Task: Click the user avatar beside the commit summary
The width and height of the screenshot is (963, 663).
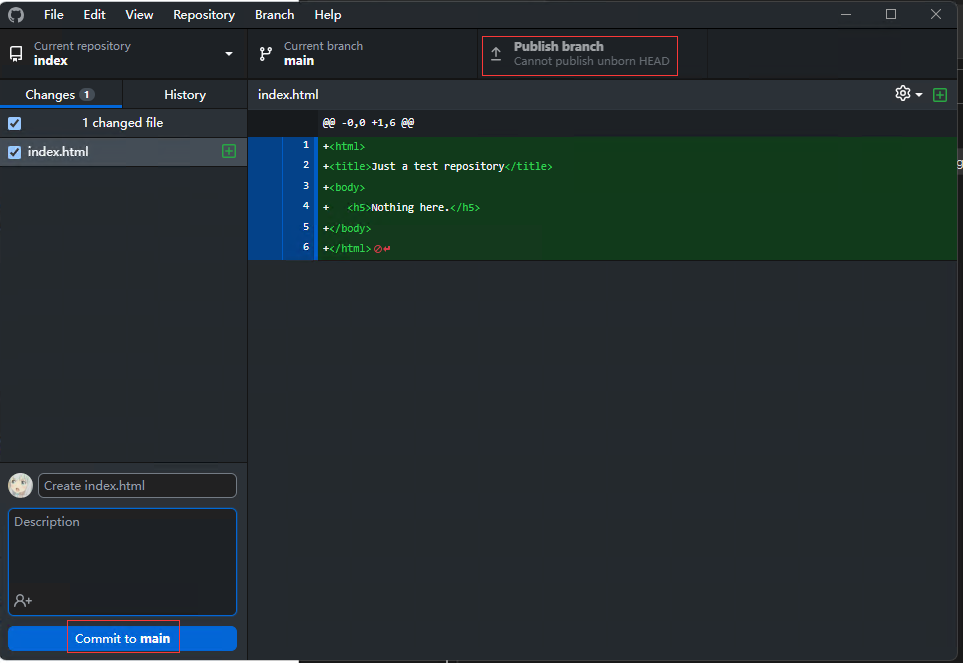Action: [x=20, y=486]
